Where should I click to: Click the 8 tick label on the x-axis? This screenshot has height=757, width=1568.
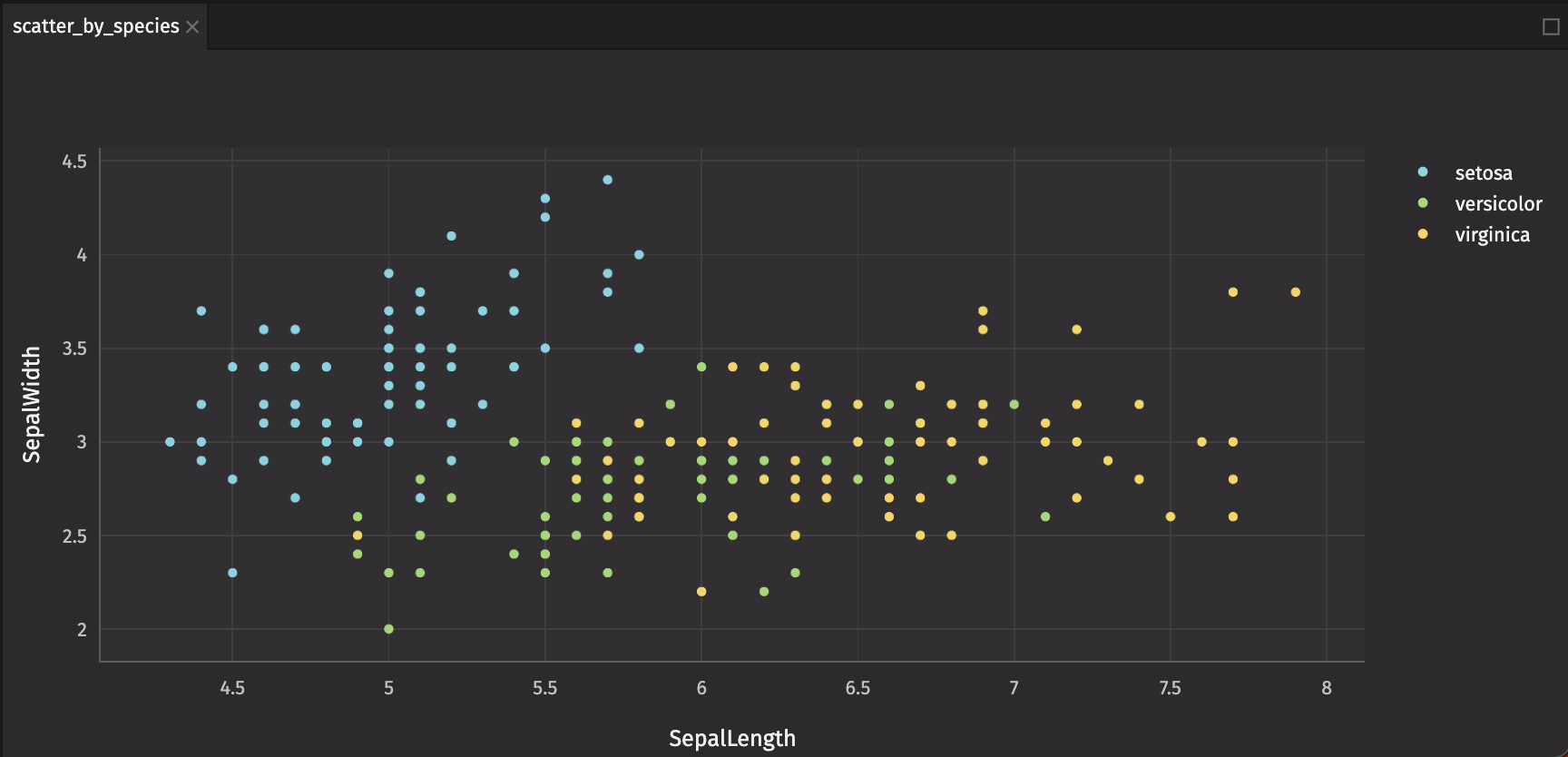coord(1327,688)
